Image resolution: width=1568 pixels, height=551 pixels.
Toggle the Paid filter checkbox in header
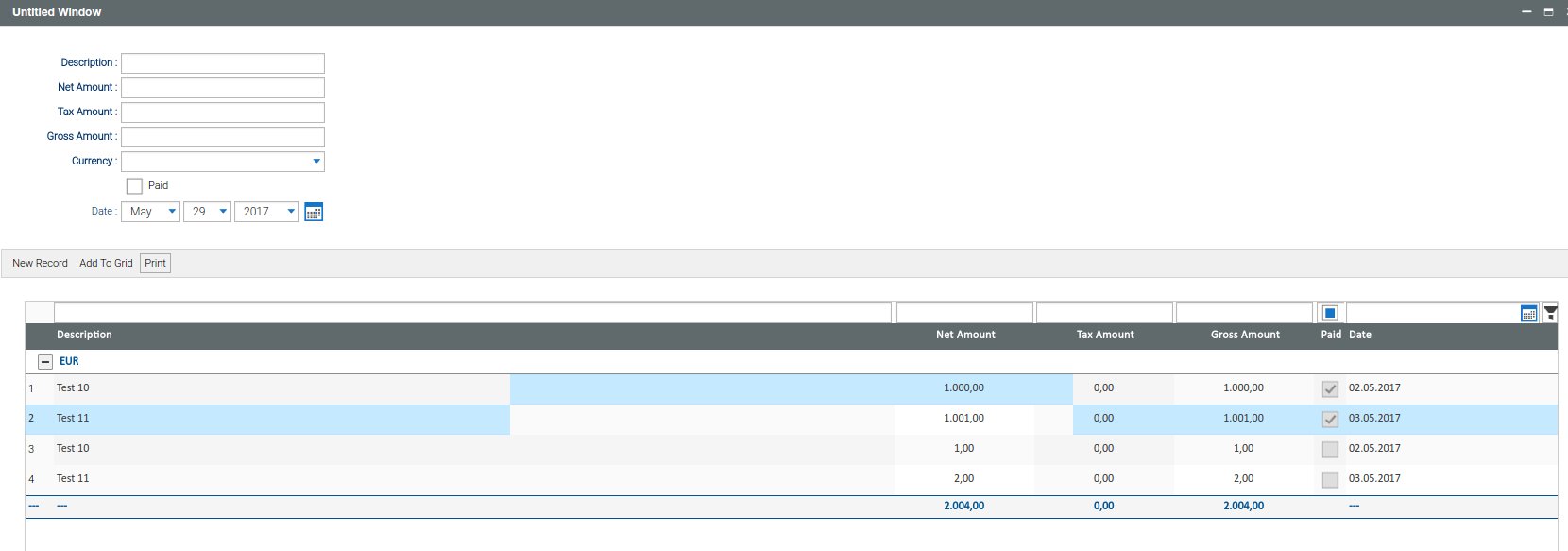(x=1330, y=313)
